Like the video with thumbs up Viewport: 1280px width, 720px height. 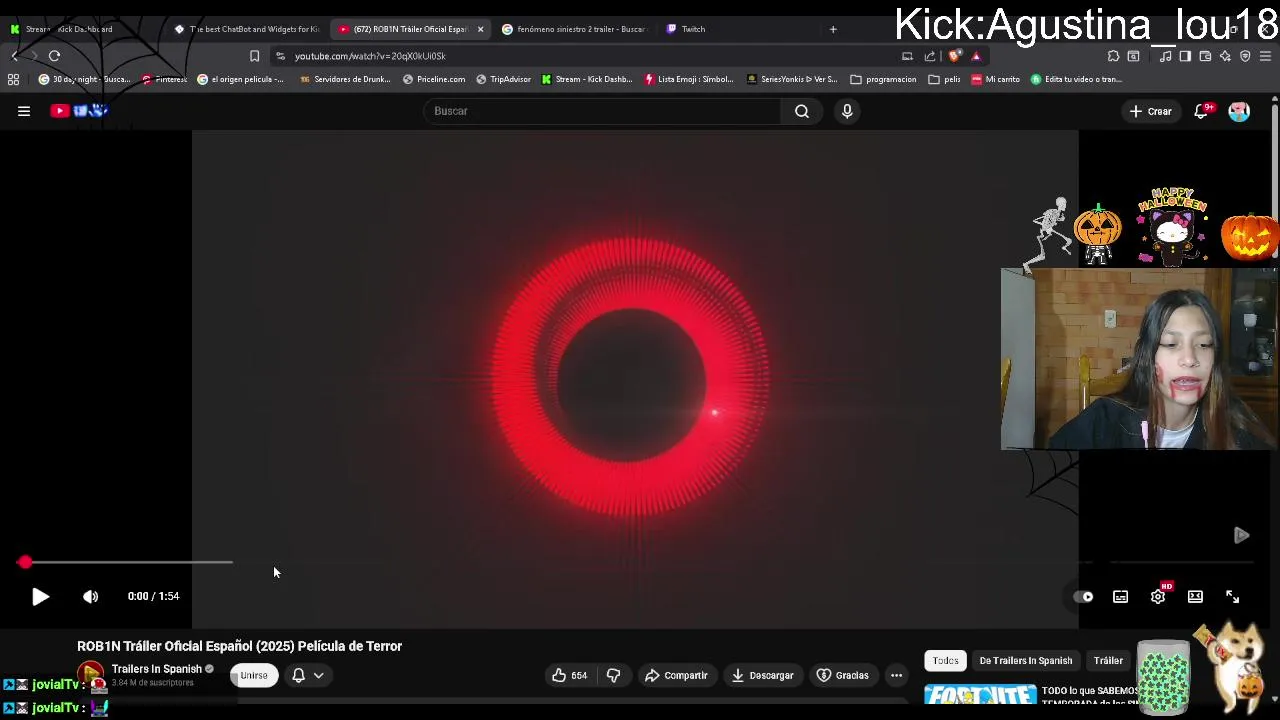click(570, 676)
